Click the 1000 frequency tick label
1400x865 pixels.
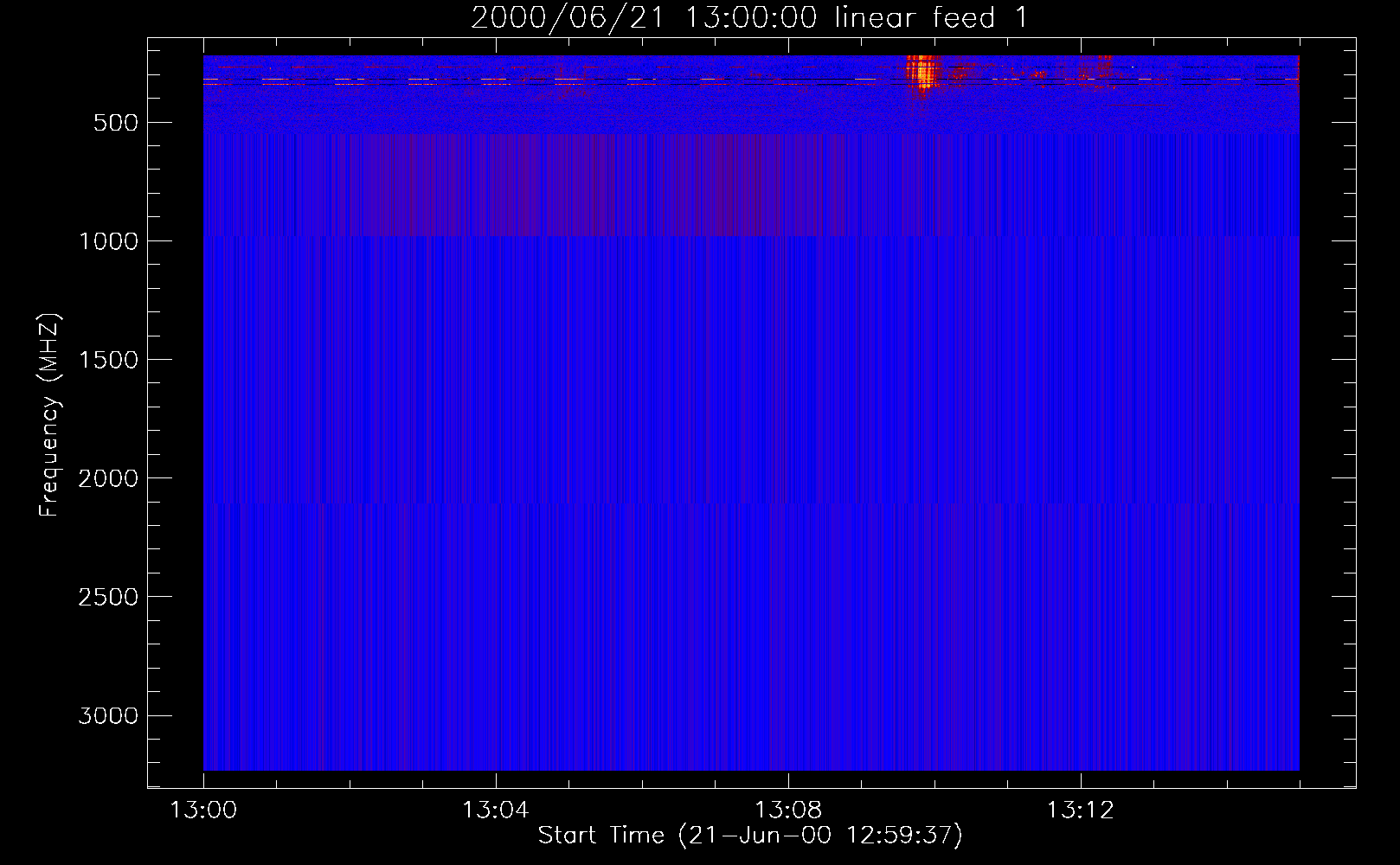108,241
